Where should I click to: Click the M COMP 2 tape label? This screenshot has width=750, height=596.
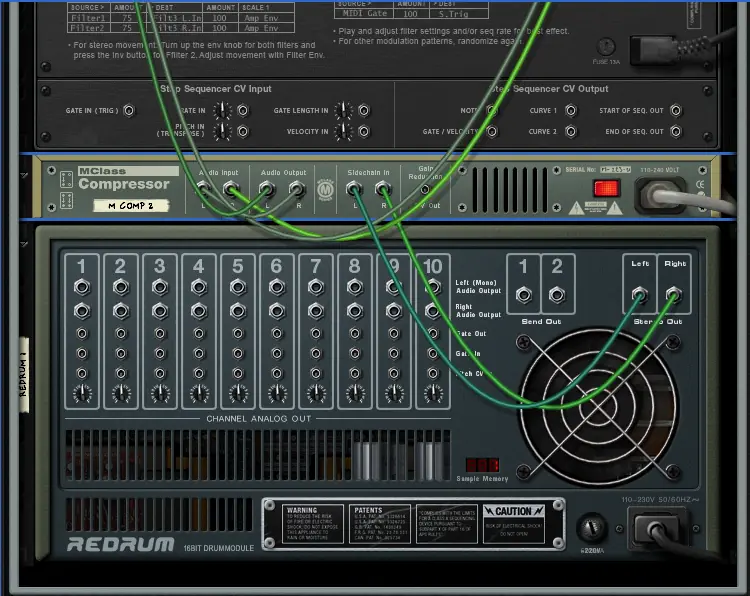click(x=131, y=205)
